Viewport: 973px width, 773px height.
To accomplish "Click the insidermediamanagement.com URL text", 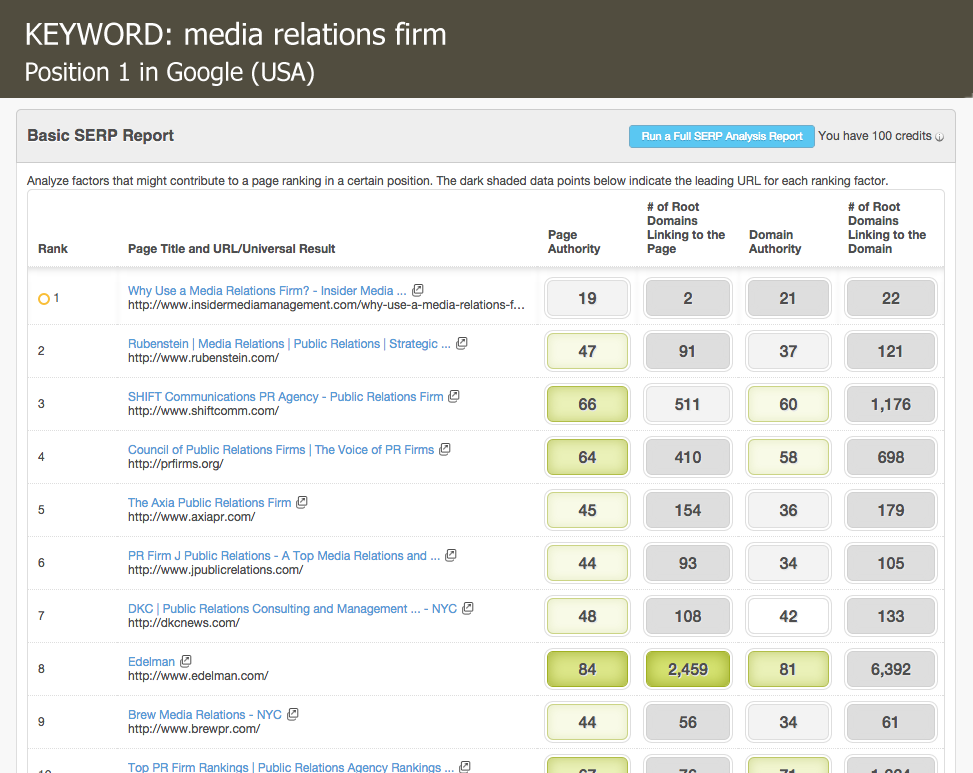I will 326,305.
